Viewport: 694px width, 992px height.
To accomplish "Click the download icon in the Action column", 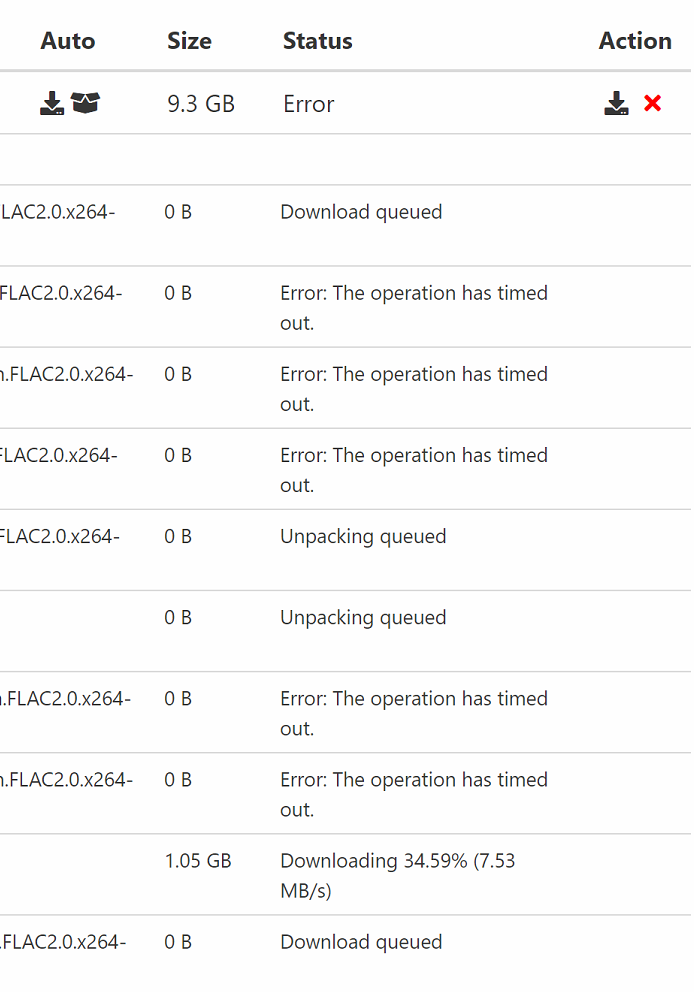I will (x=616, y=102).
